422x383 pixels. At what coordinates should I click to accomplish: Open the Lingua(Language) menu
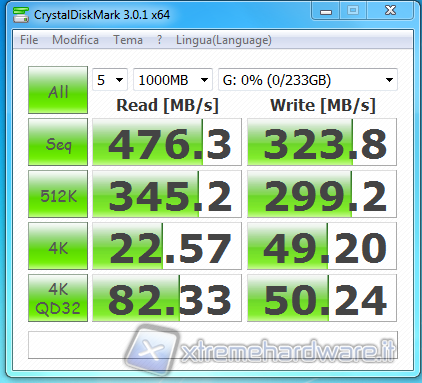click(224, 40)
